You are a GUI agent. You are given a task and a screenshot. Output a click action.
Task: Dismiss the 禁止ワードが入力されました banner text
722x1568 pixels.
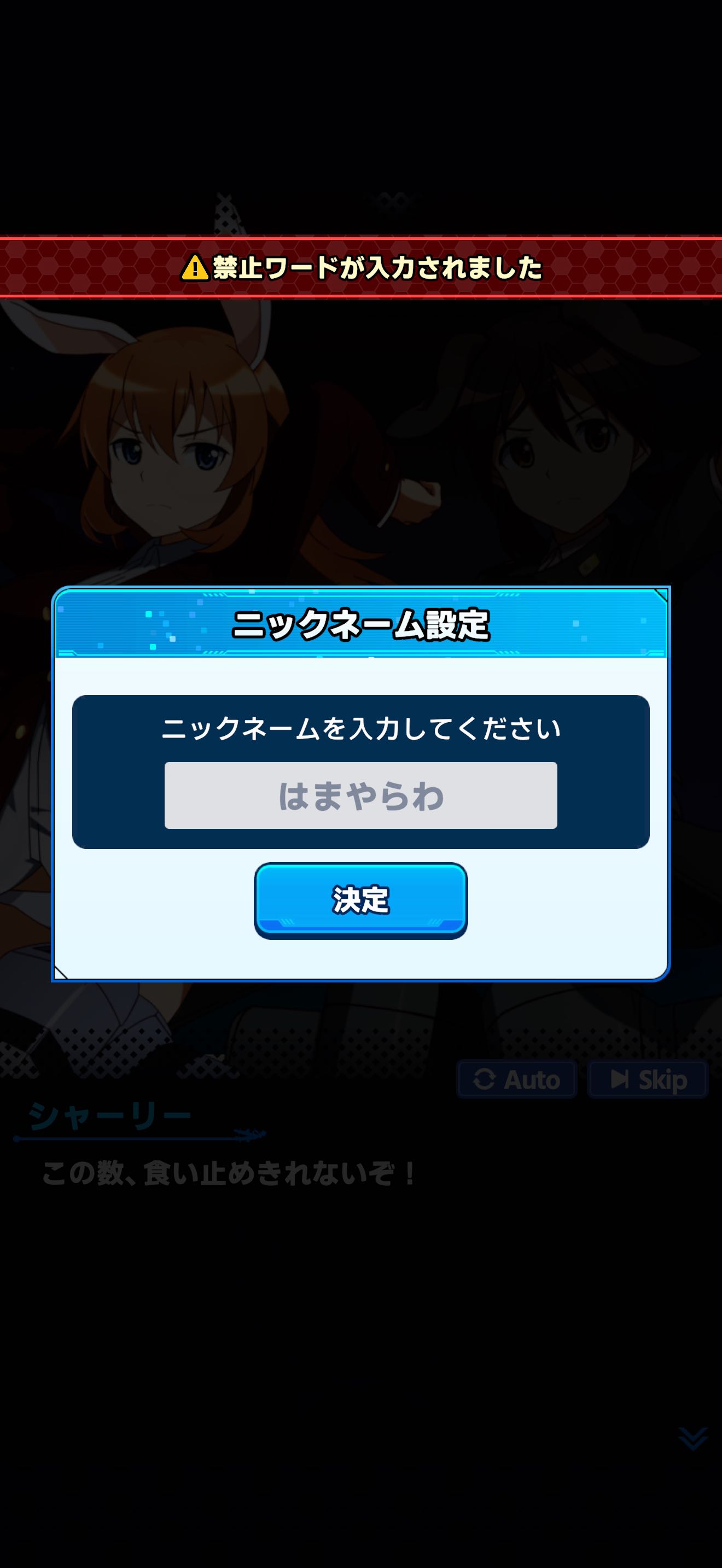click(377, 268)
